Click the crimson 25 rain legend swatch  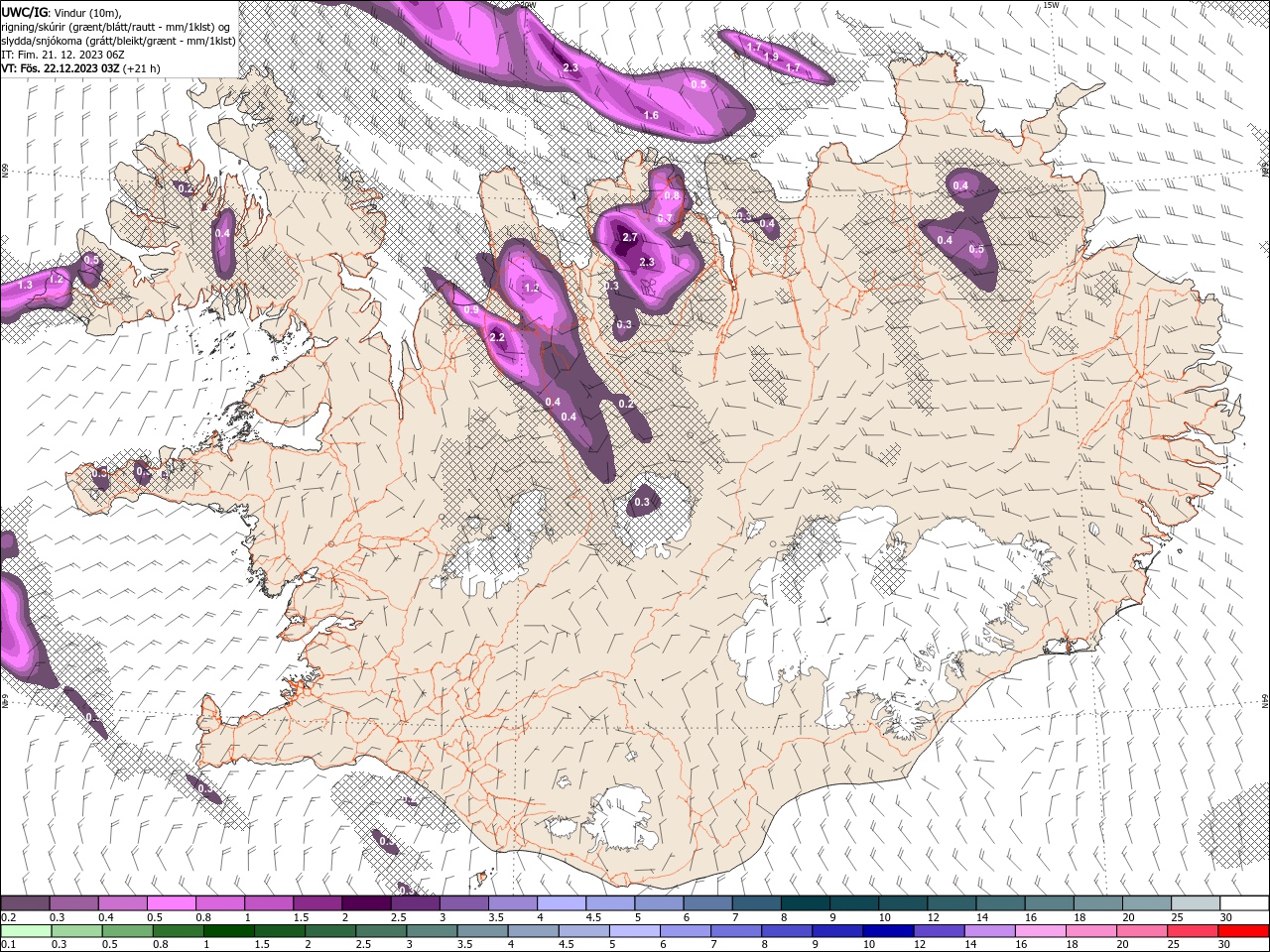point(1194,931)
